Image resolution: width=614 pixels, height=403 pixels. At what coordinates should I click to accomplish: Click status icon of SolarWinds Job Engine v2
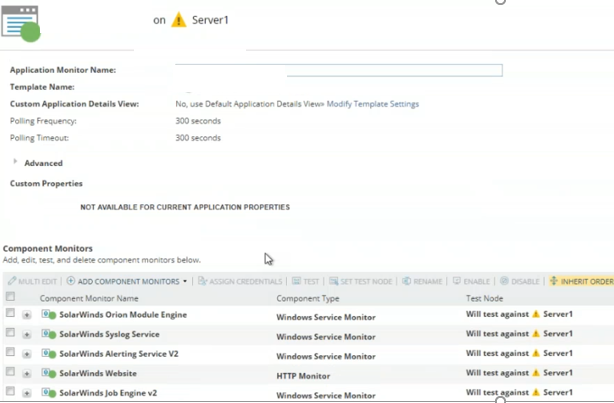pyautogui.click(x=49, y=392)
